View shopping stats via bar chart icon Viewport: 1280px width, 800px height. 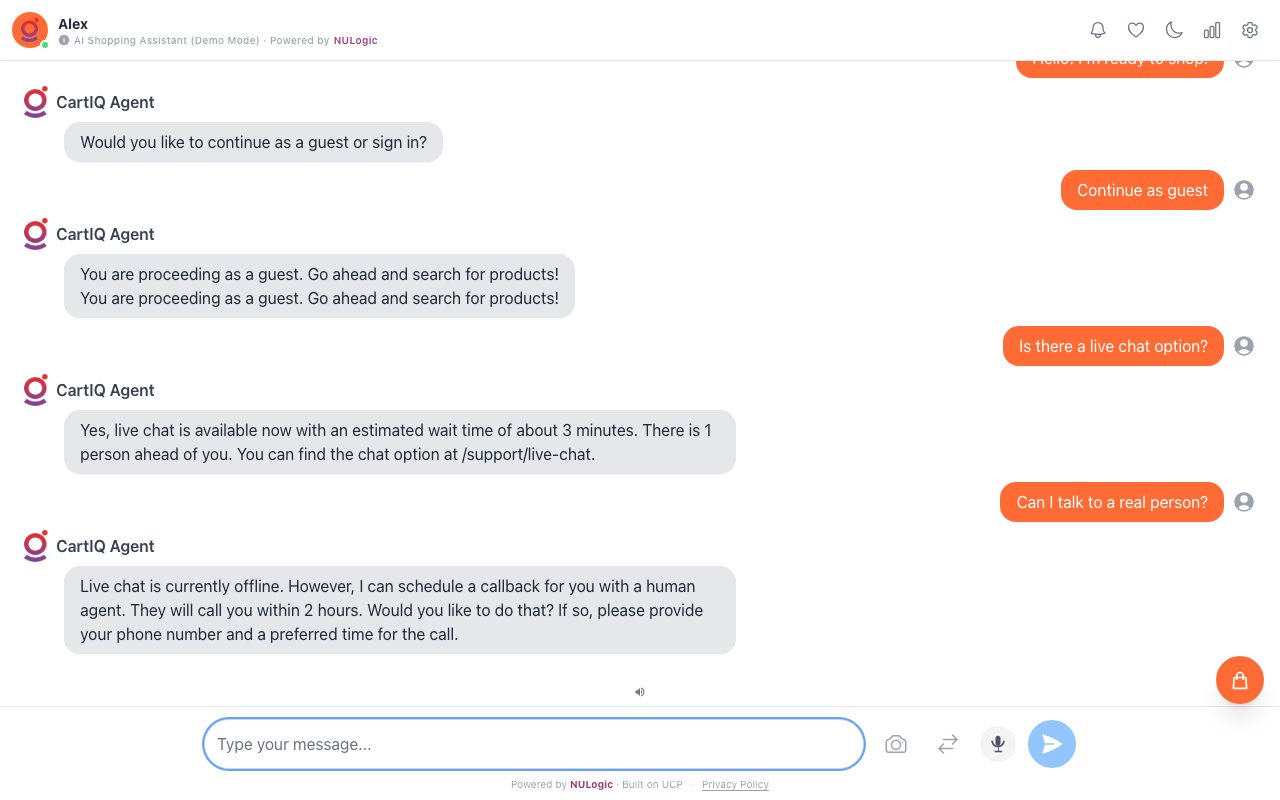(x=1212, y=30)
